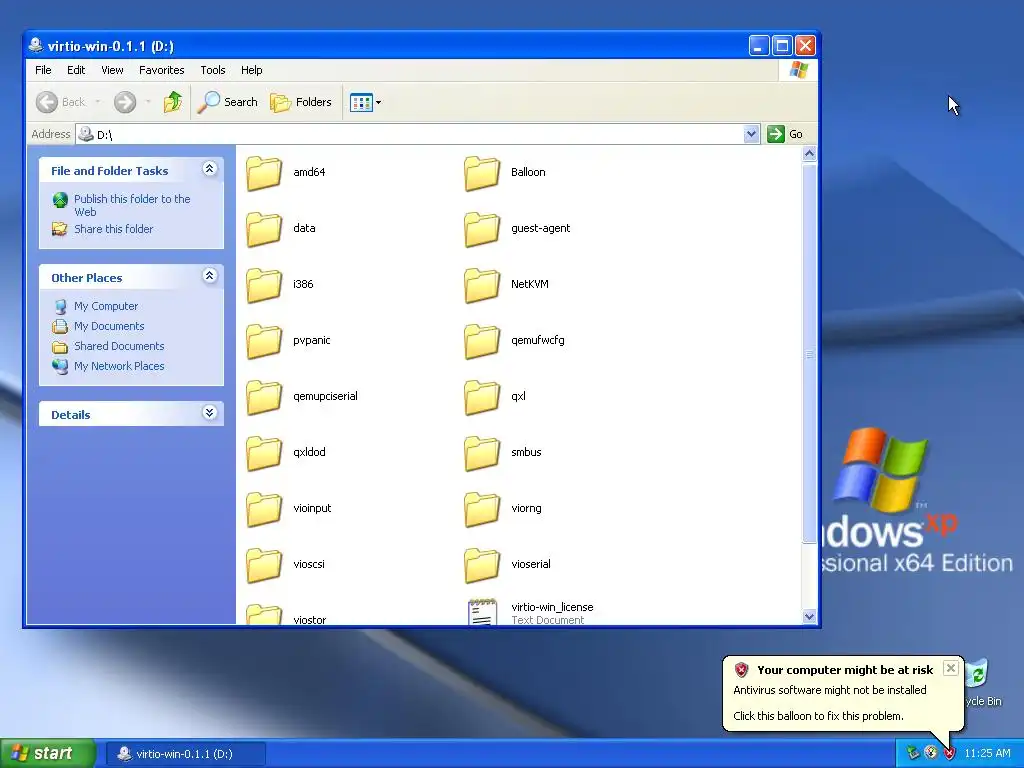Click 'Click this balloon to fix this problem.' text
This screenshot has width=1024, height=768.
click(x=818, y=716)
